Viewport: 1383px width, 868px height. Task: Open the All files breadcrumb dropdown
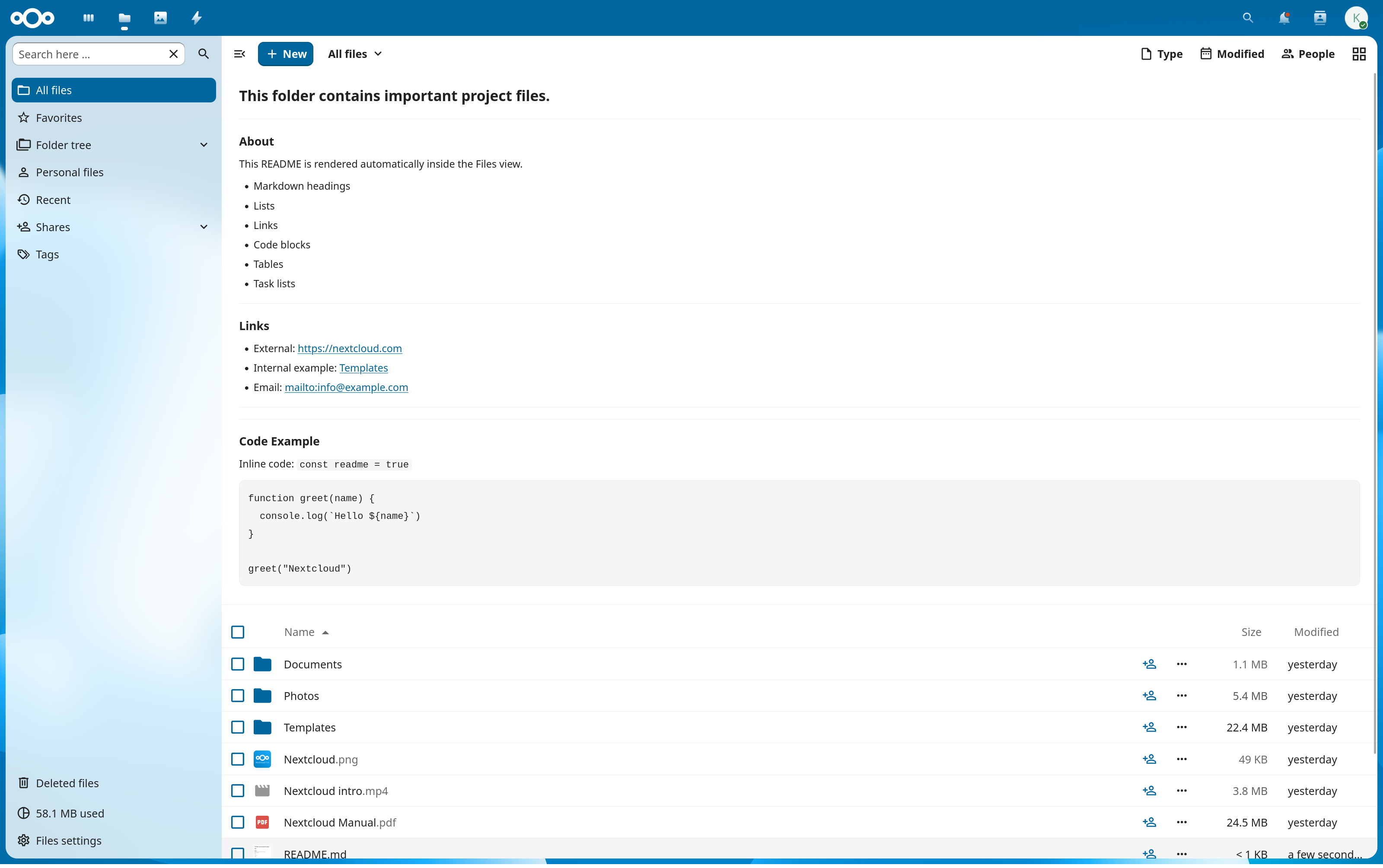354,54
